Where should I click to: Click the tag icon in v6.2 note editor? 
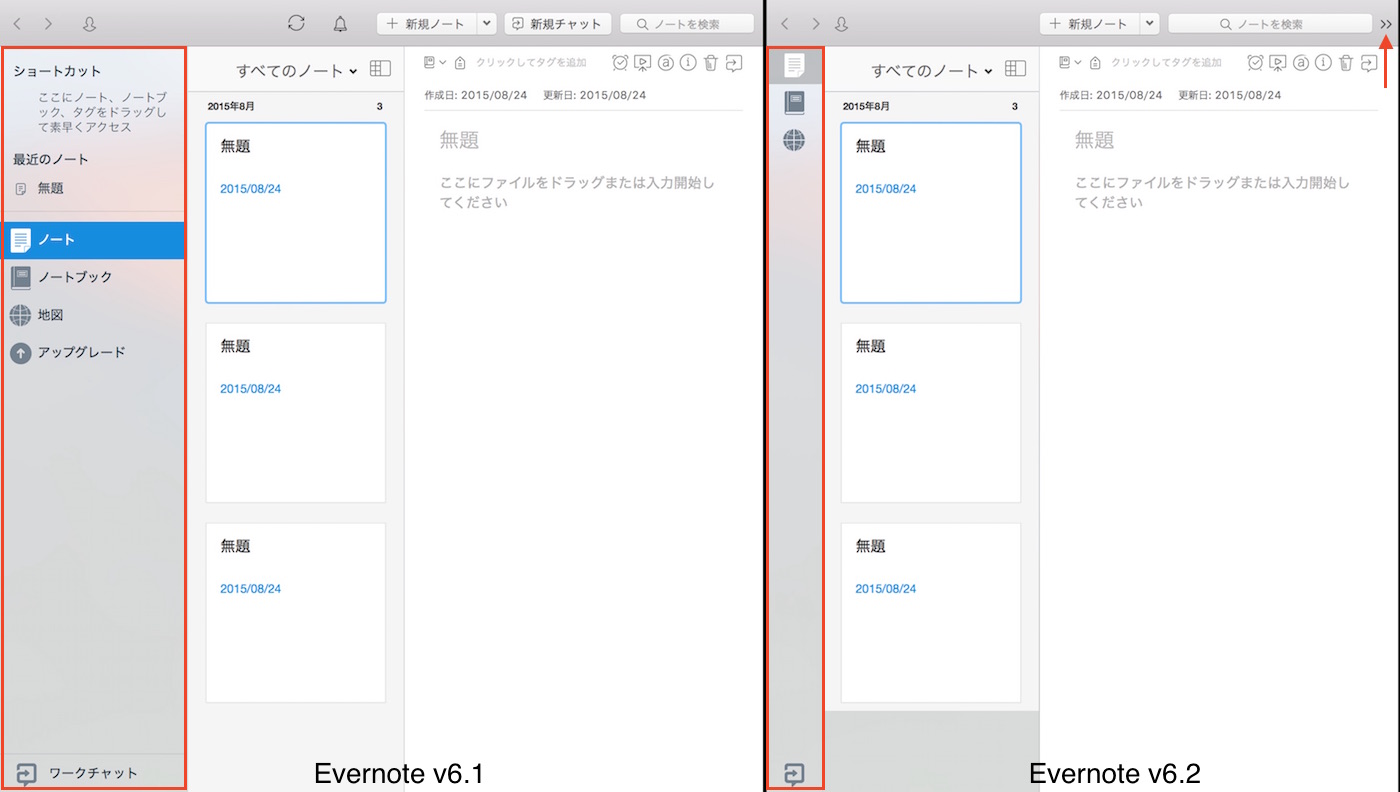(1095, 62)
